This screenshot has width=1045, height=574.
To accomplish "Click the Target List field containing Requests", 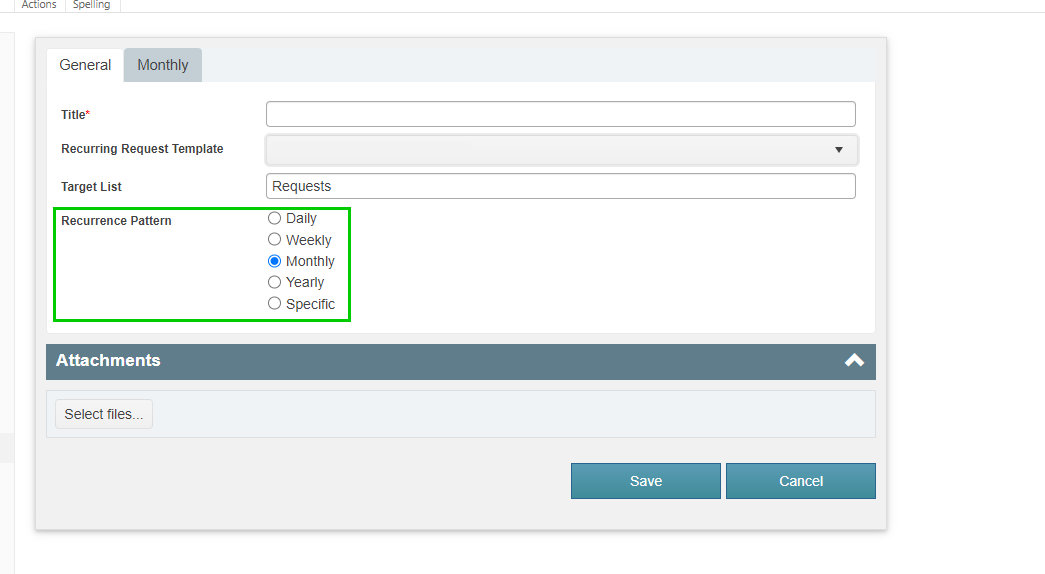I will point(560,186).
